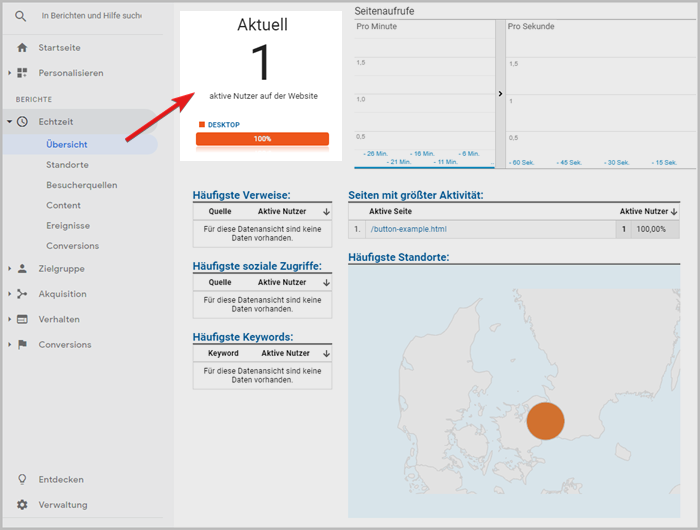Click Quelle header in soziale Zugriffe

(220, 282)
